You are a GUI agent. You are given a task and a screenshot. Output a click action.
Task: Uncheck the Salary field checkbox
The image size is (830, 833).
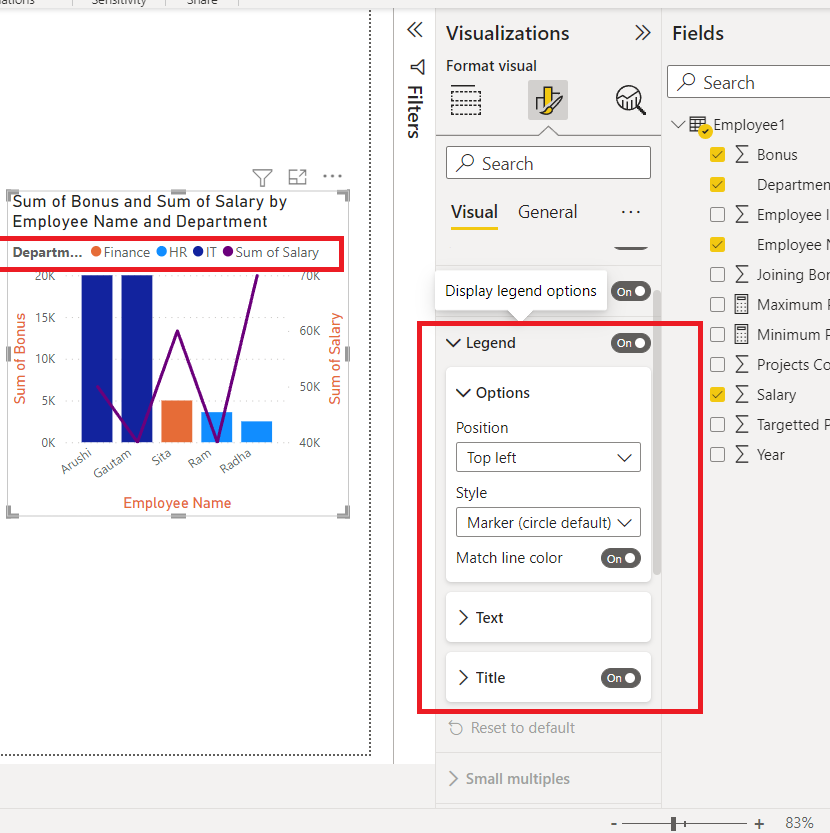[717, 394]
